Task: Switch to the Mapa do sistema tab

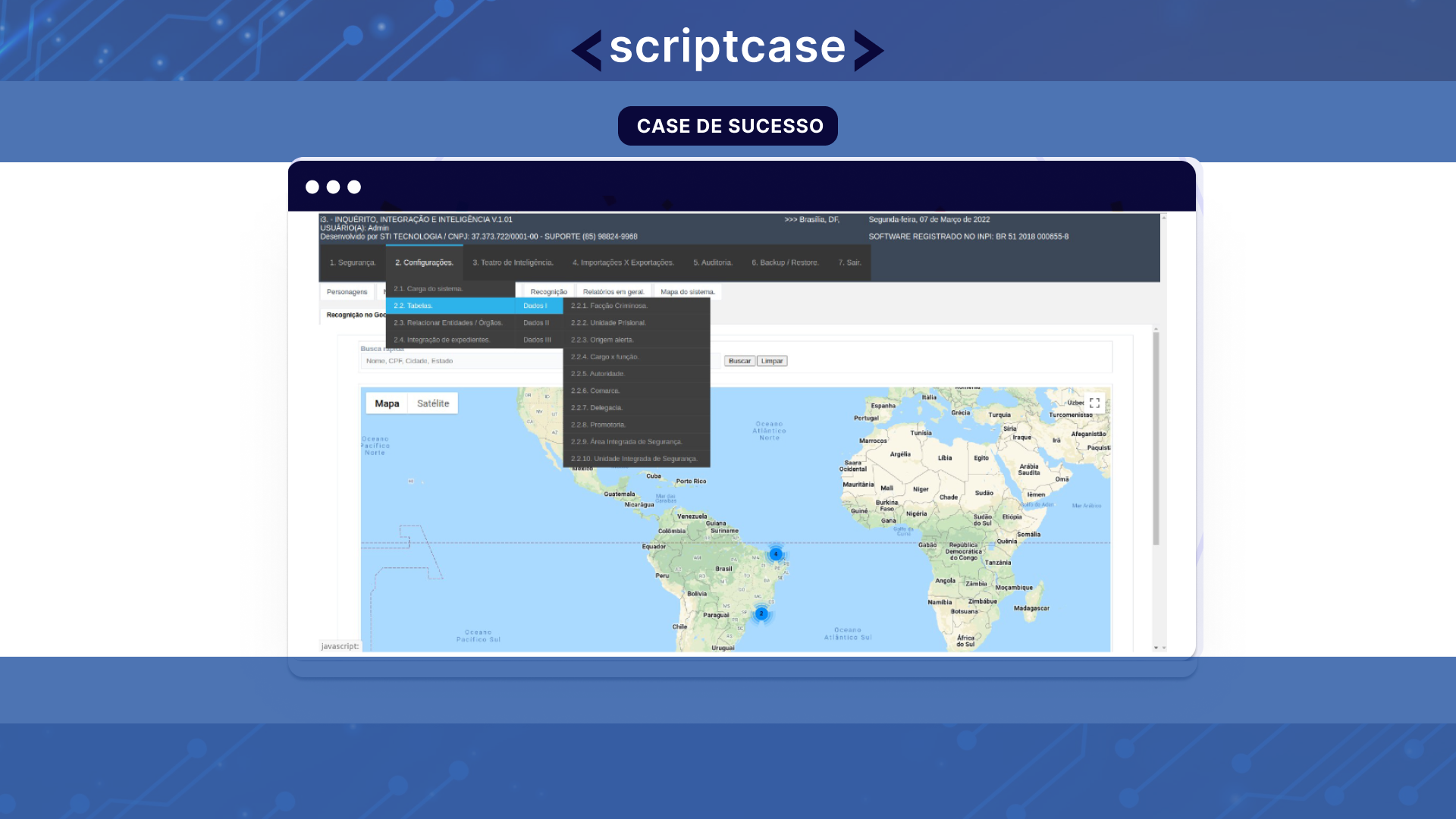Action: [x=687, y=292]
